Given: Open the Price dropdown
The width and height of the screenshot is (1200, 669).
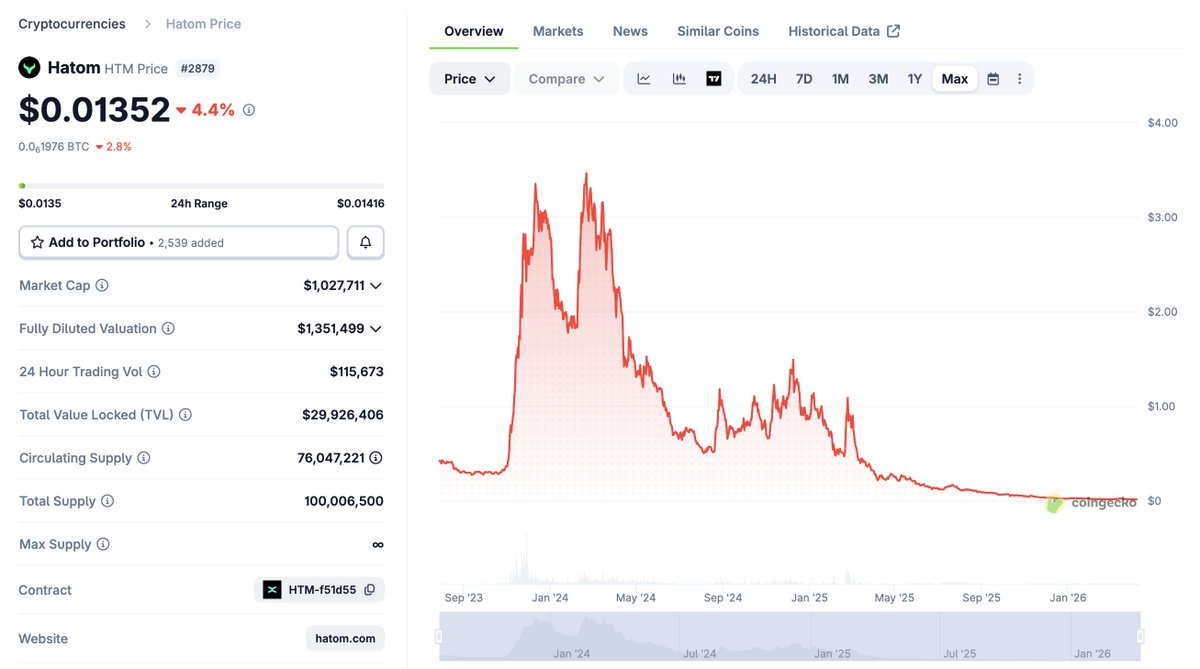Looking at the screenshot, I should pos(470,79).
